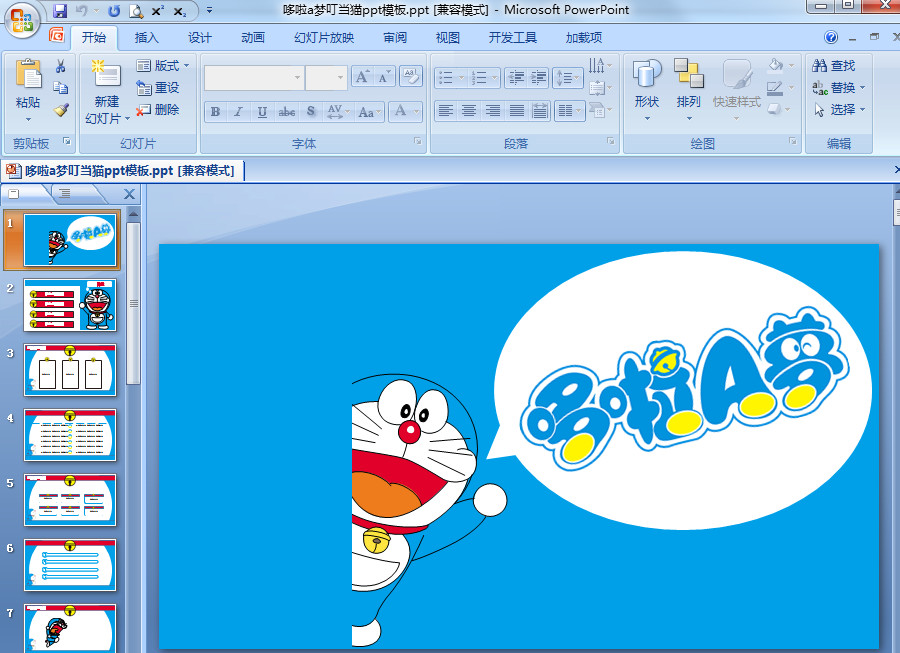
Task: Click the Format Painter brush icon
Action: (x=60, y=110)
